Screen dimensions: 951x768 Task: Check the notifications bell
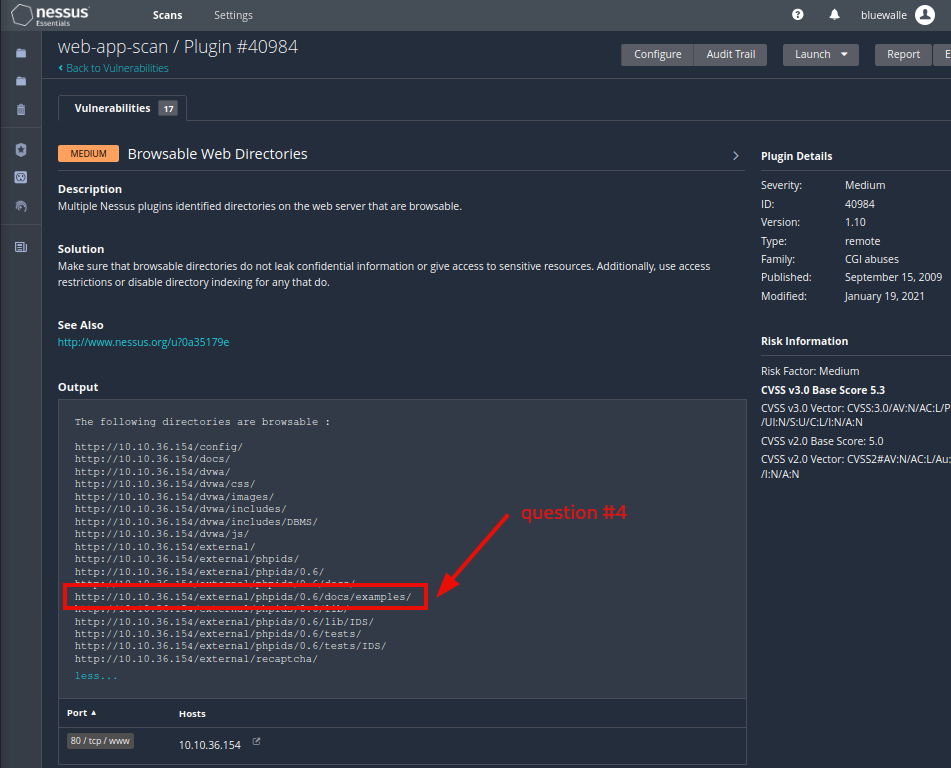pyautogui.click(x=834, y=14)
